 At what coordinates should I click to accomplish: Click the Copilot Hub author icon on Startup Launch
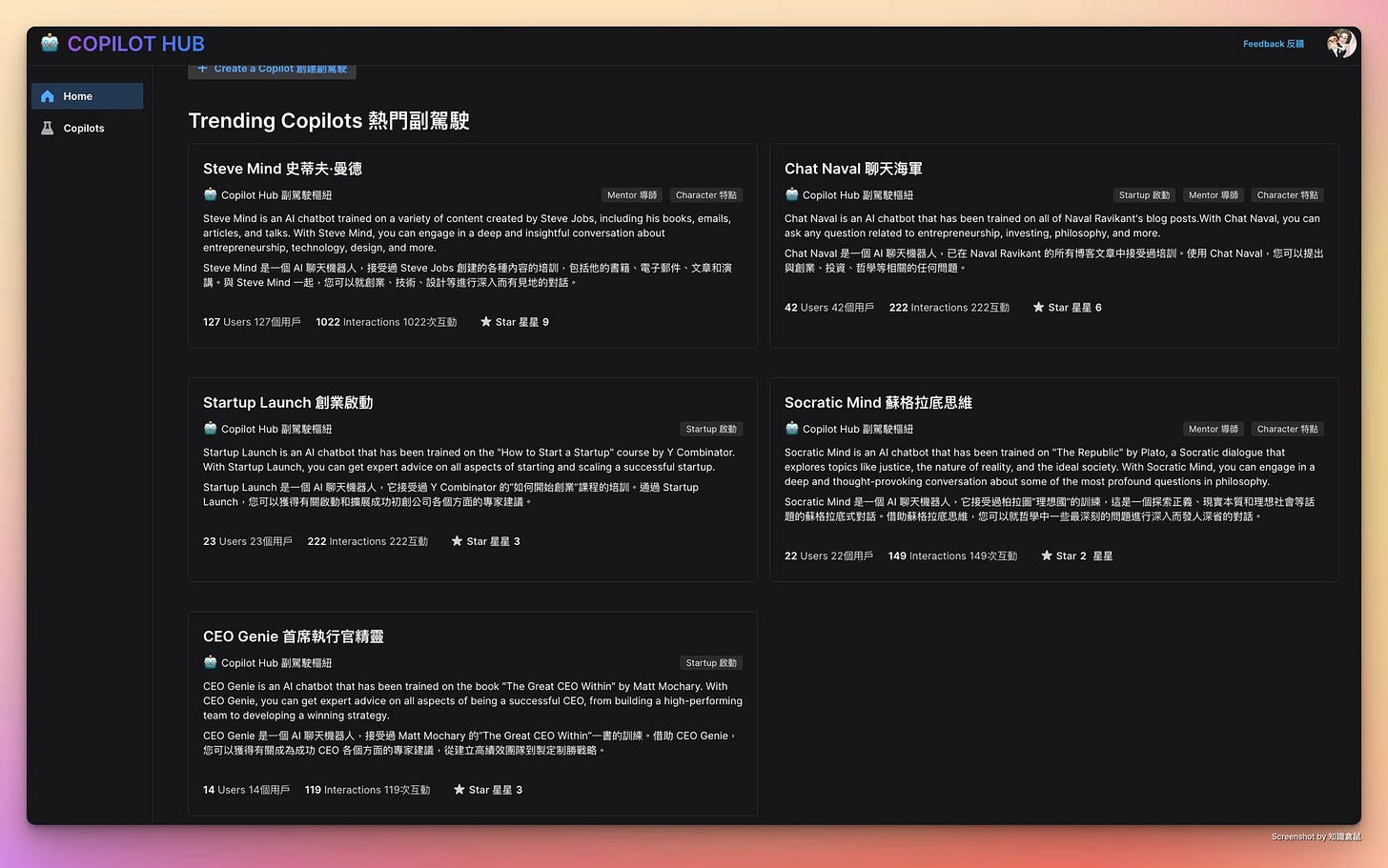pos(210,429)
